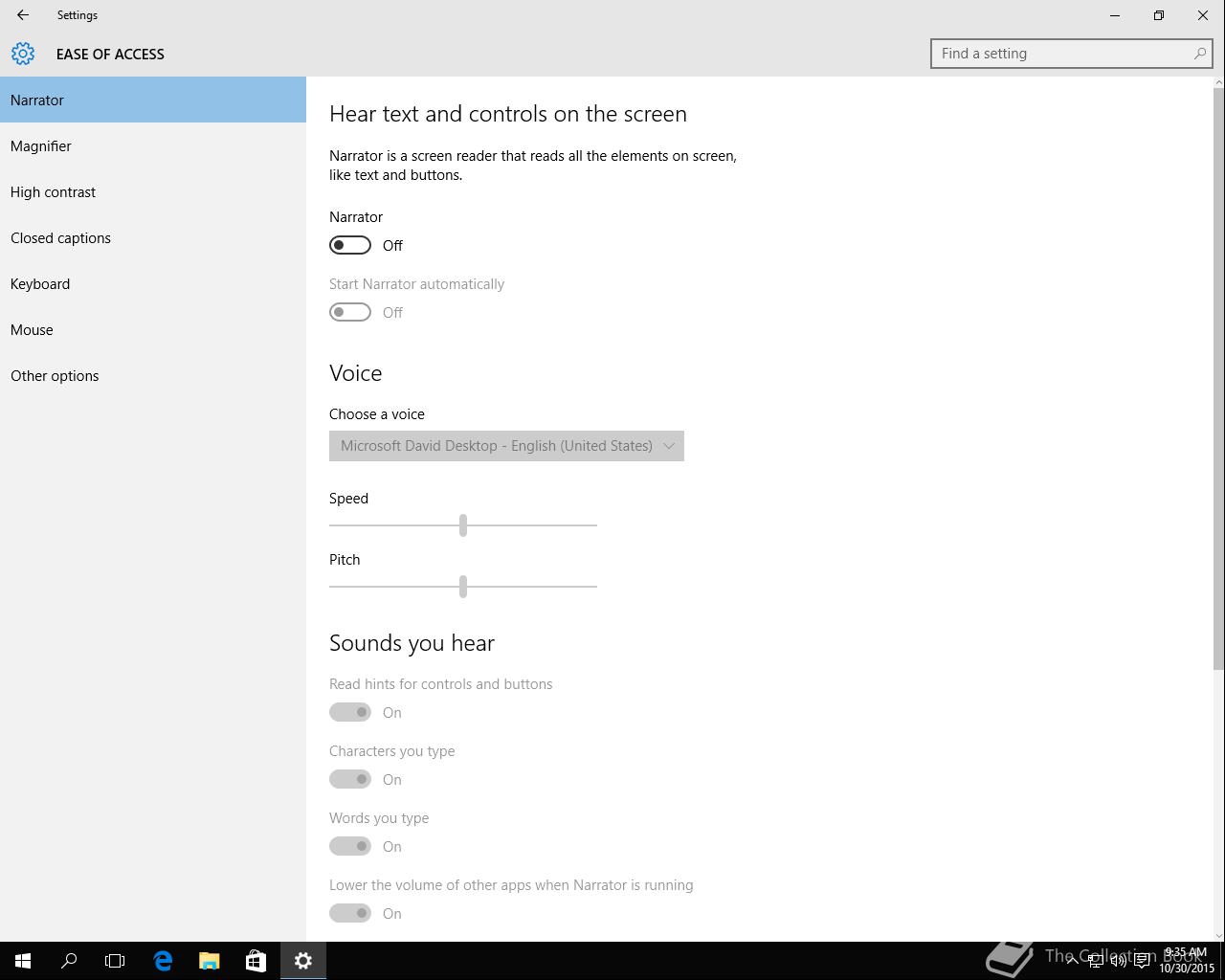Open the Magnifier settings category
Viewport: 1225px width, 980px height.
pyautogui.click(x=153, y=145)
